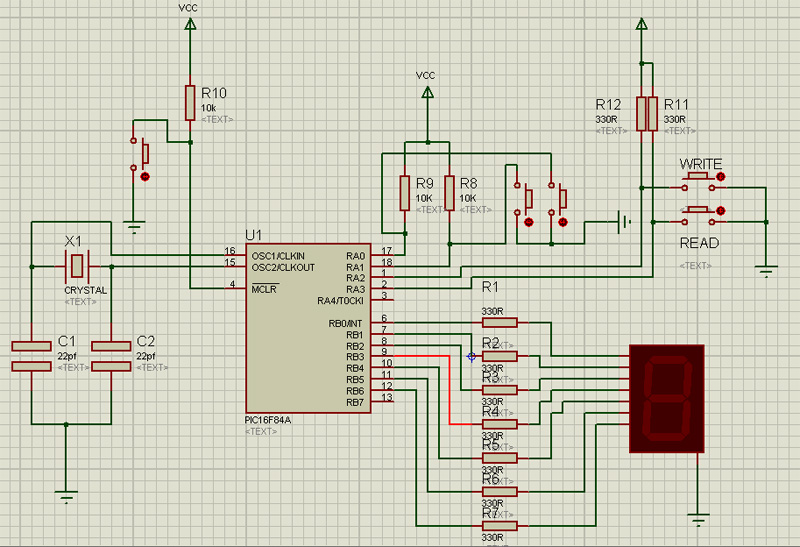Select the X1 crystal symbol
This screenshot has width=800, height=547.
77,266
